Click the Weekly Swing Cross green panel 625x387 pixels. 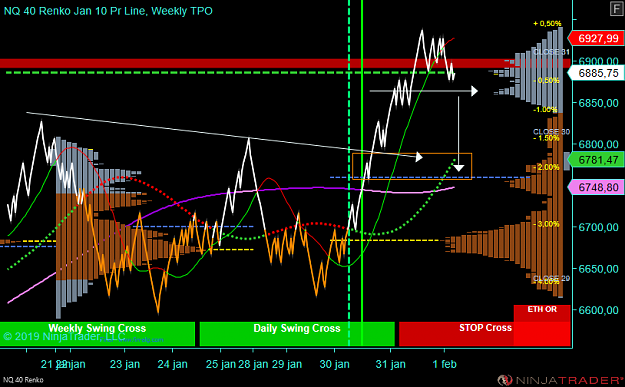[97, 334]
